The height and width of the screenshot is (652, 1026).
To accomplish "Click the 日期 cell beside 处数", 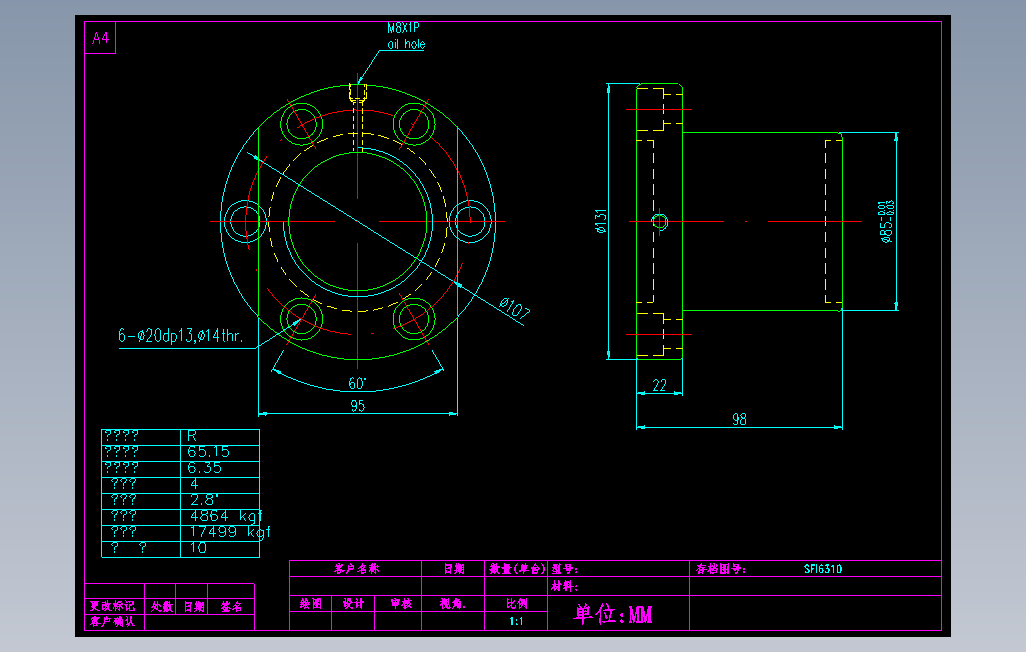I will (194, 606).
